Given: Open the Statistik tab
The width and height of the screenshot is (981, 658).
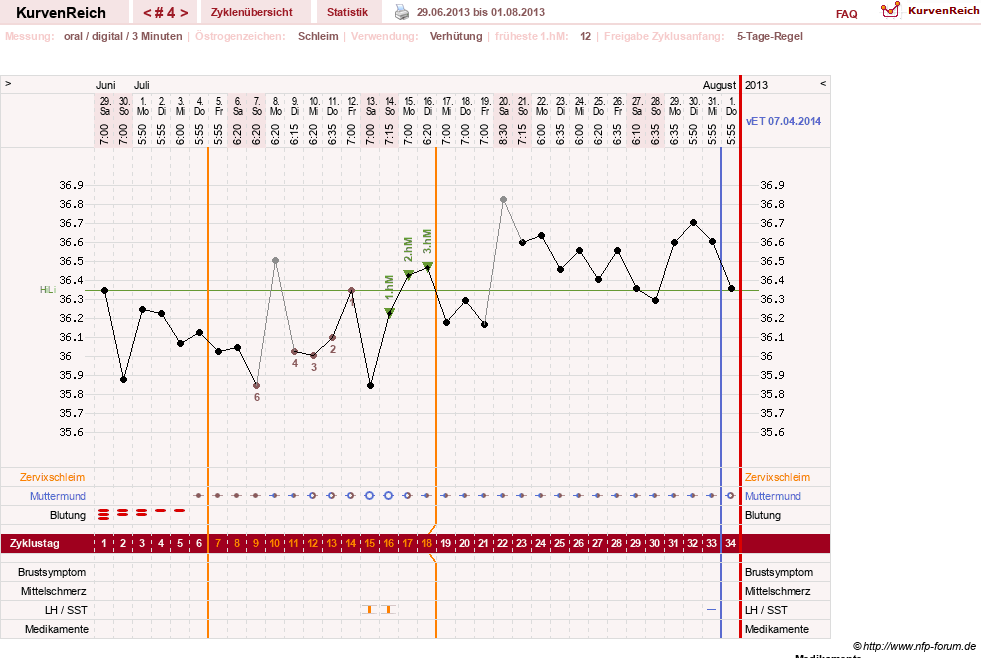Looking at the screenshot, I should [x=347, y=12].
